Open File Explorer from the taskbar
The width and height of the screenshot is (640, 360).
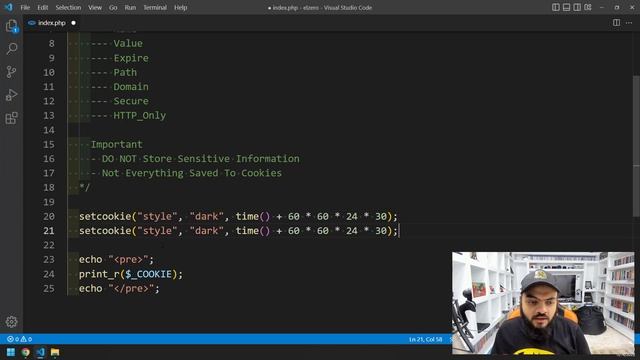(x=55, y=352)
